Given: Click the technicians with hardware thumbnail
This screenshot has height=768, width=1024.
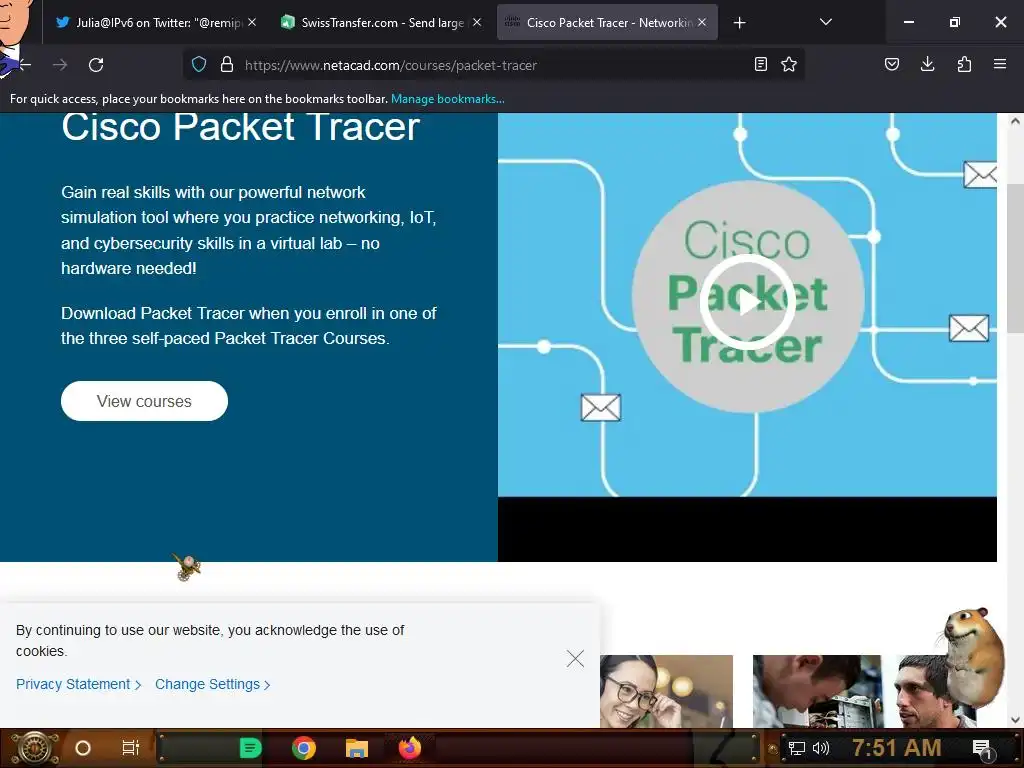Looking at the screenshot, I should point(863,692).
